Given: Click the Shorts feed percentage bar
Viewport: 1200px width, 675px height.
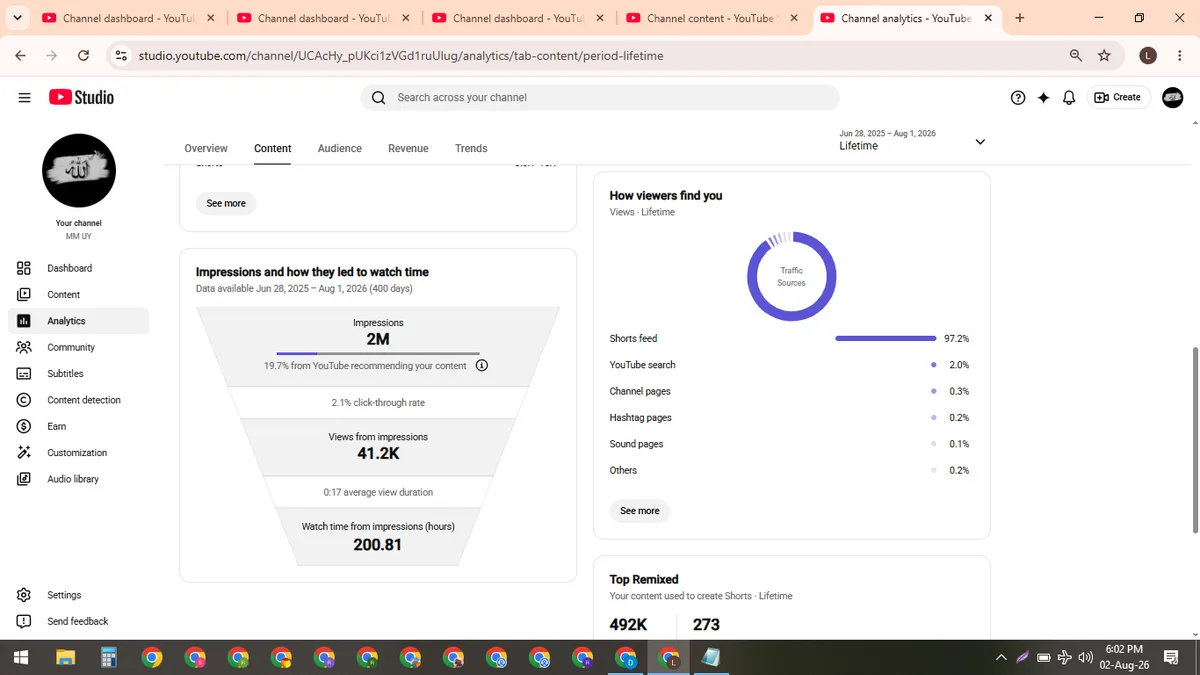Looking at the screenshot, I should click(885, 339).
